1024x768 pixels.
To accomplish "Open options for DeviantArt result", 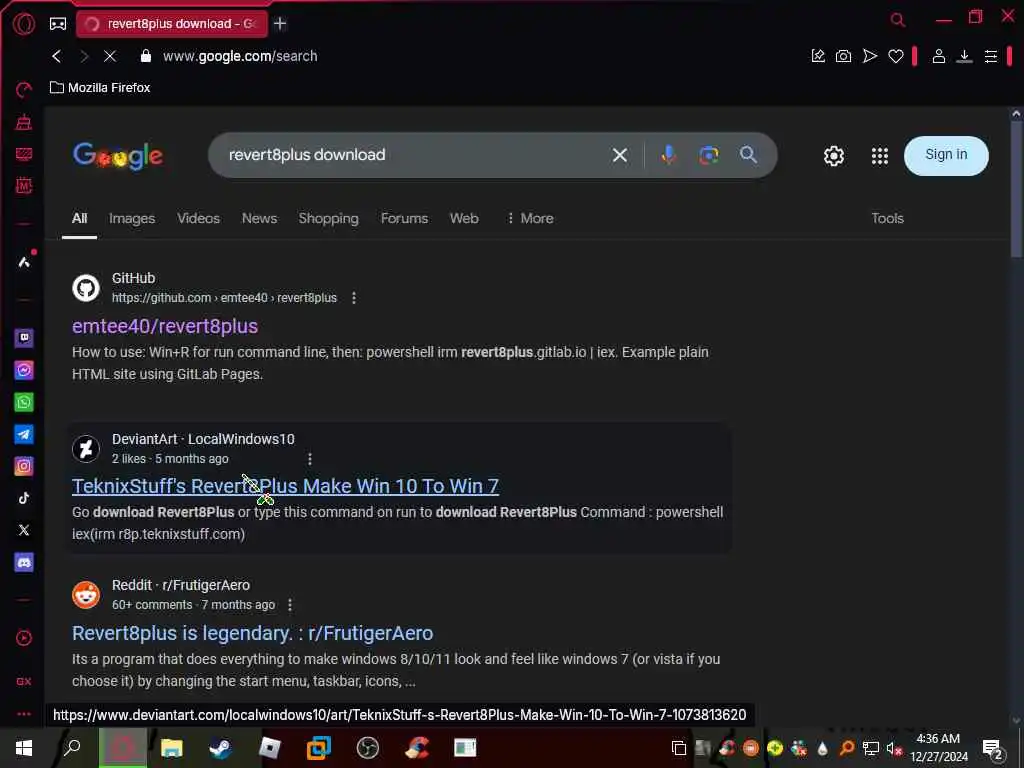I will pyautogui.click(x=310, y=459).
